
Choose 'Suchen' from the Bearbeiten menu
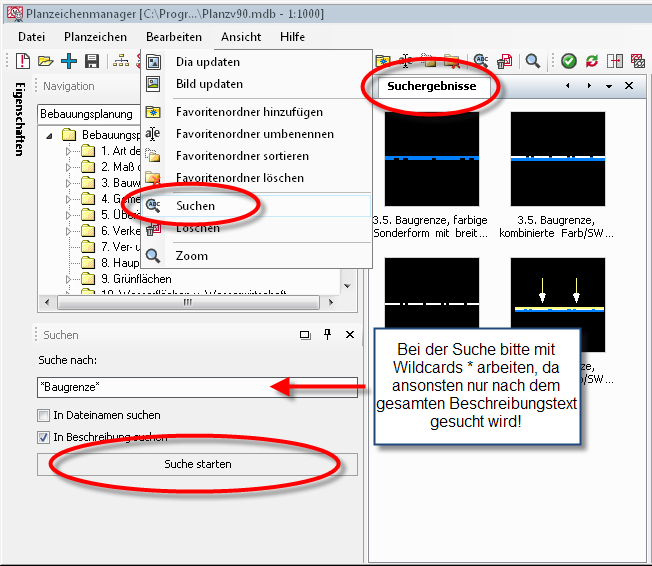point(195,205)
